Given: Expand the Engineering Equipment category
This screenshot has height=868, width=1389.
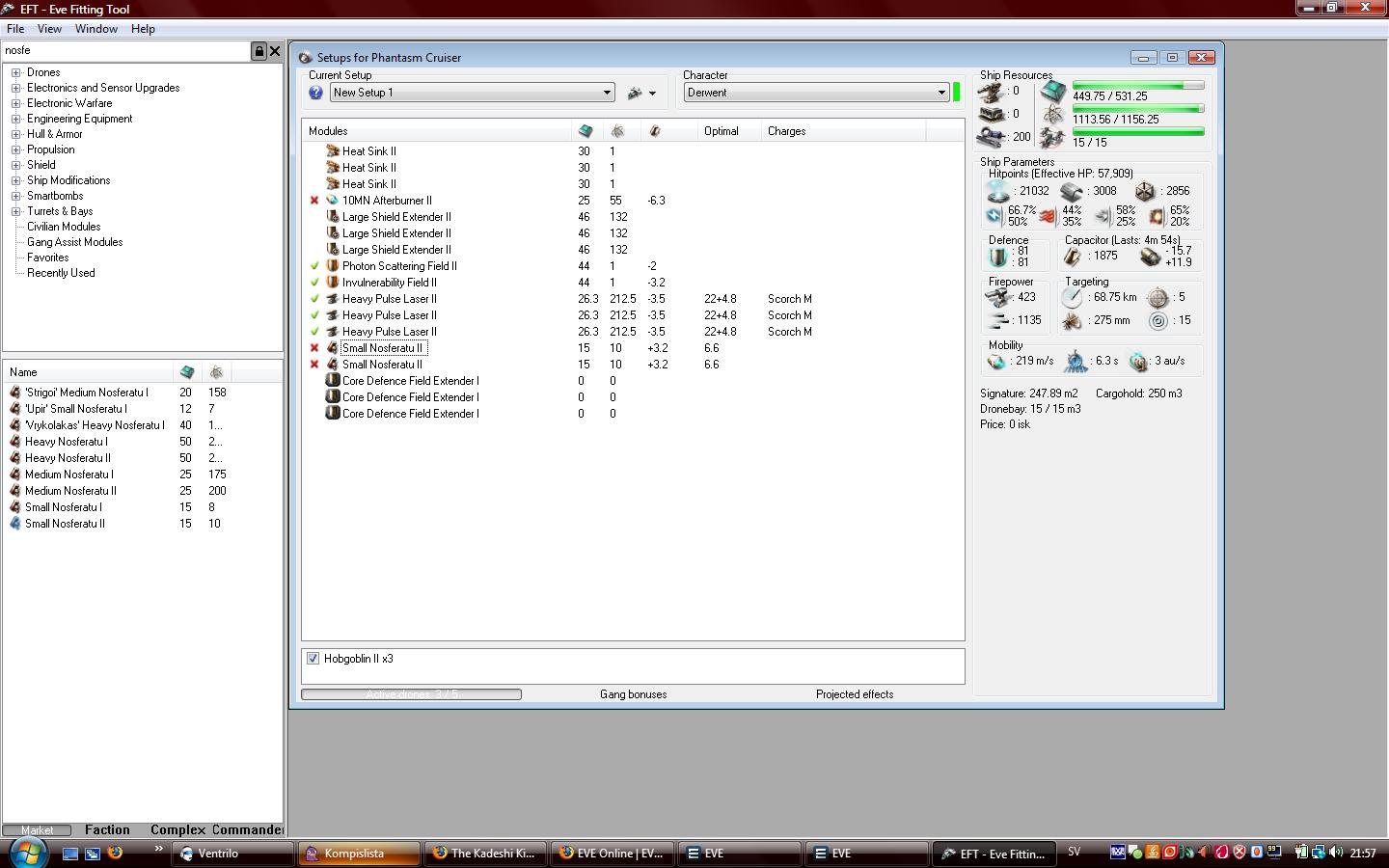Looking at the screenshot, I should point(16,119).
